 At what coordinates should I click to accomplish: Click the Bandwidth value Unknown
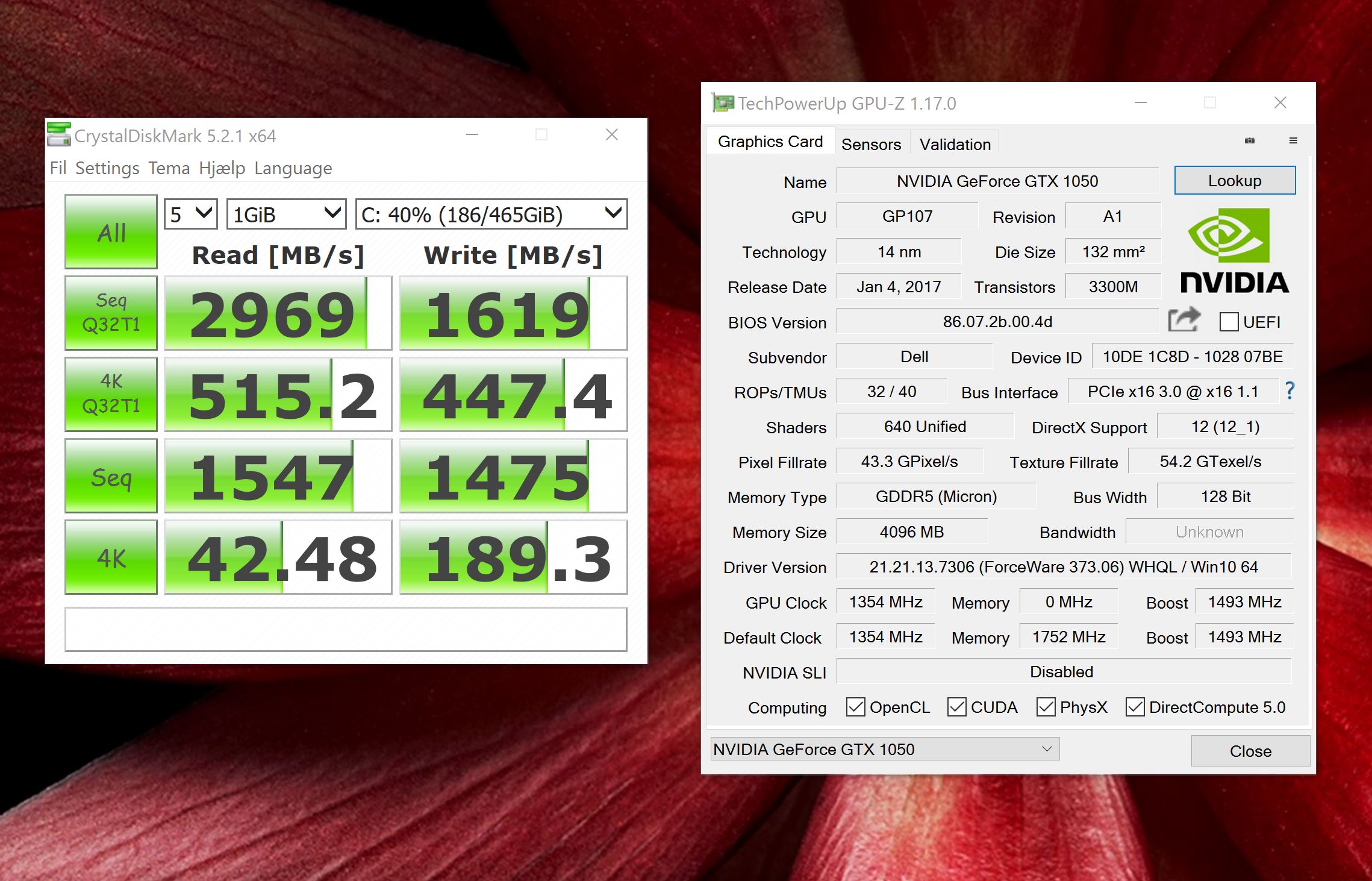[1209, 531]
